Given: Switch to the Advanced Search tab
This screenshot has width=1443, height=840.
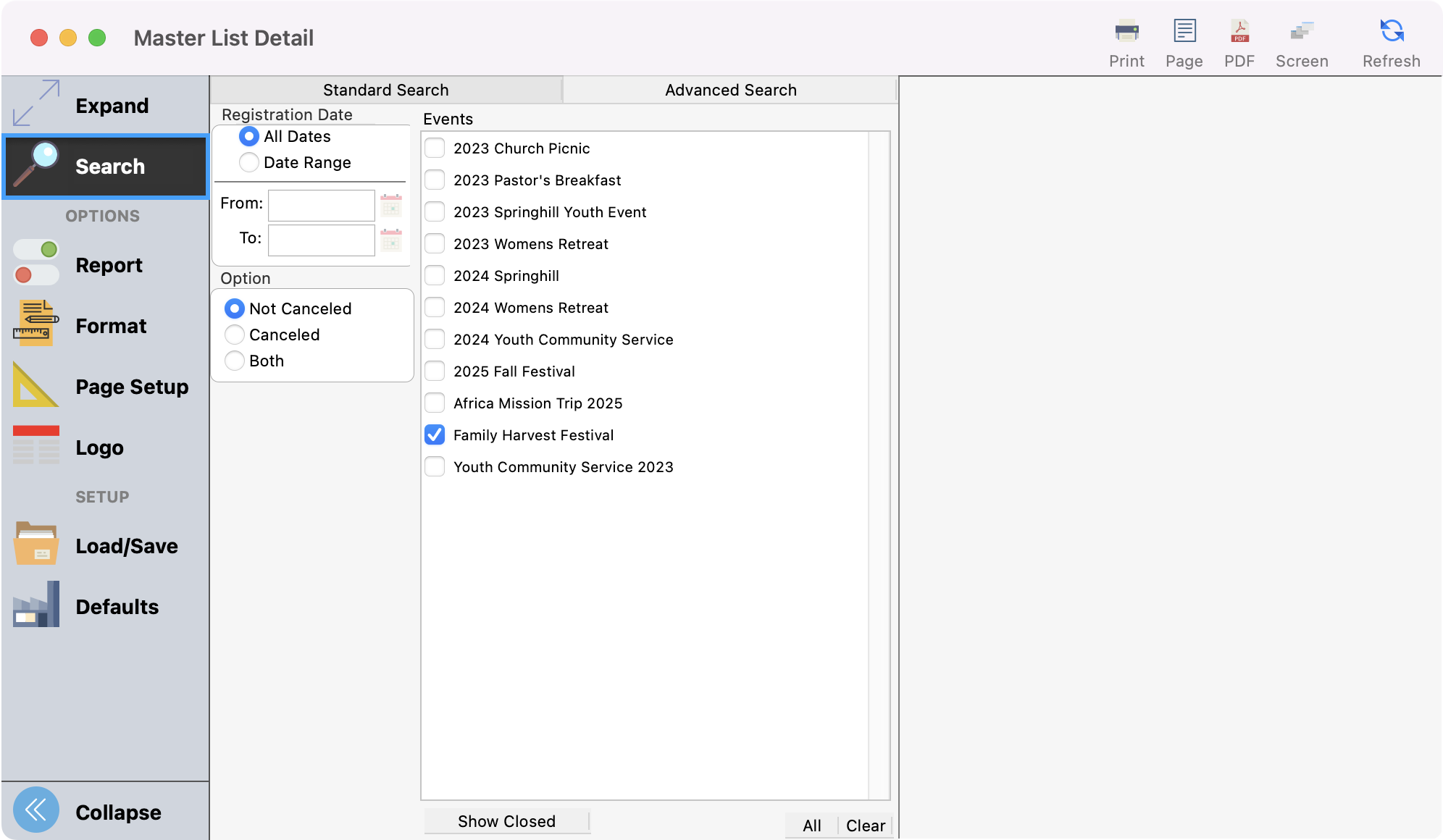Looking at the screenshot, I should (x=729, y=89).
